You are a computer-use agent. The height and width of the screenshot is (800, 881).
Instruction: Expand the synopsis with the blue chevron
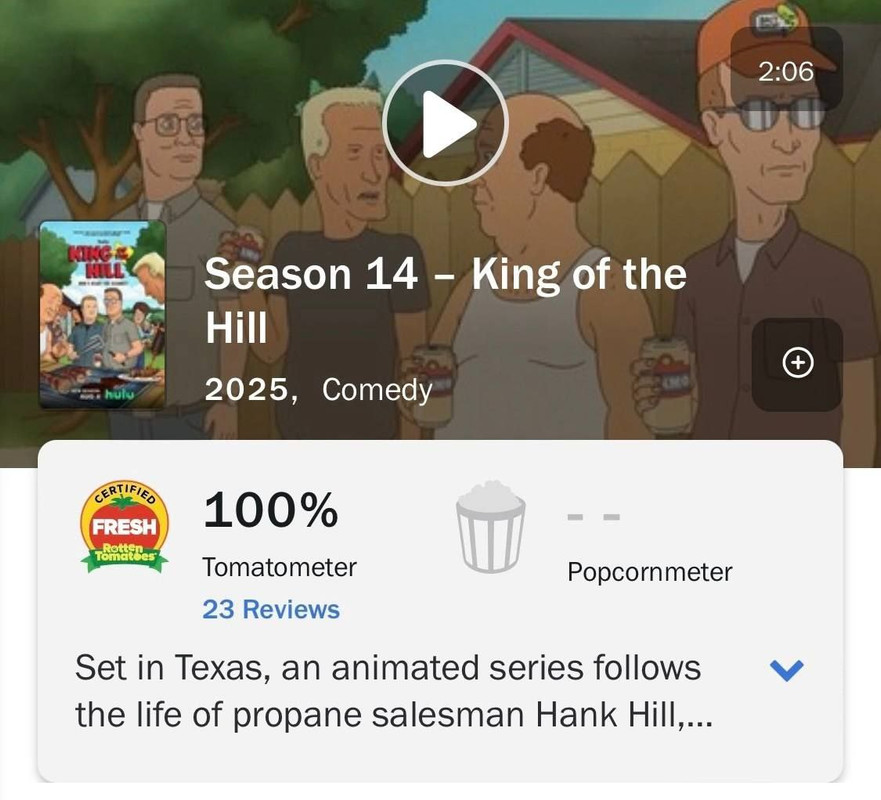pyautogui.click(x=787, y=669)
